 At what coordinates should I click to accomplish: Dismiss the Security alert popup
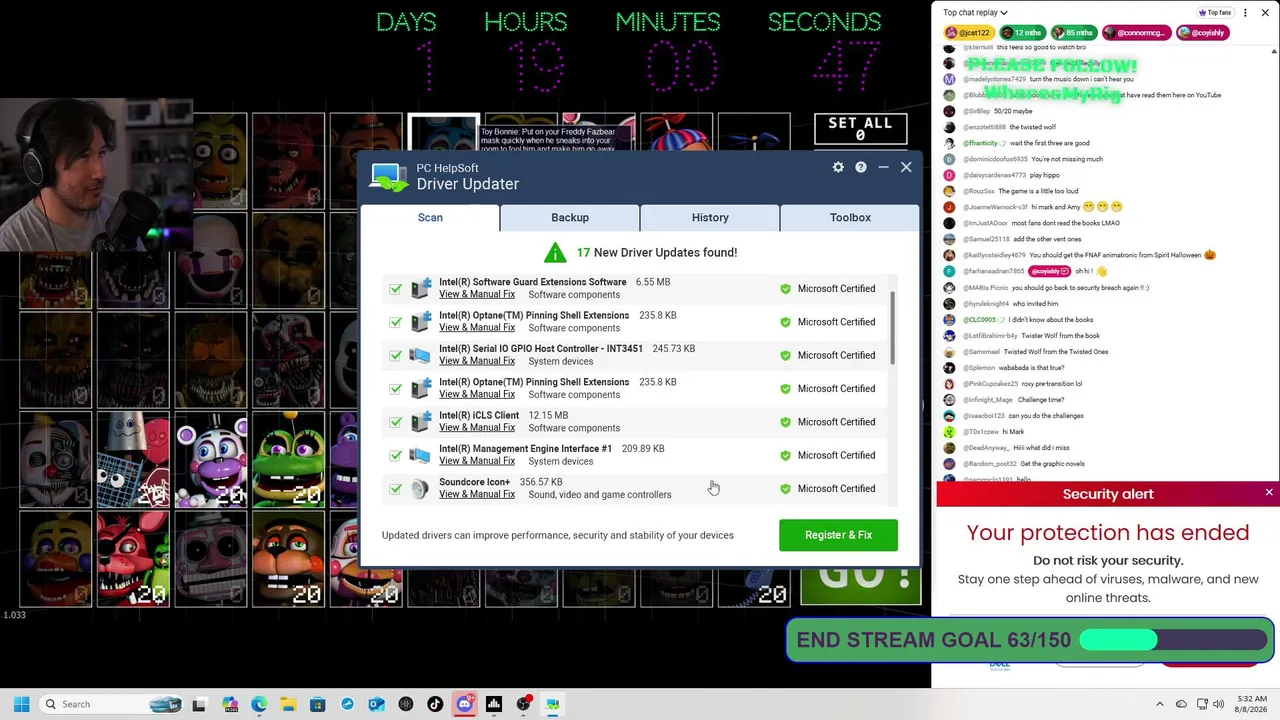(x=1269, y=493)
